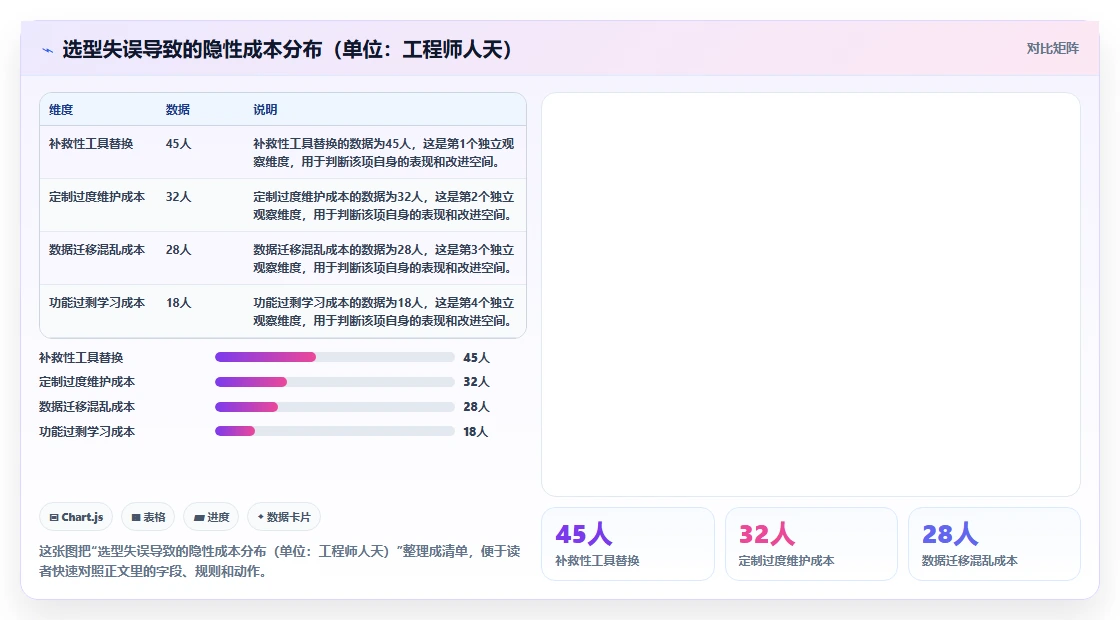Click the lightning icon beside the title
Image resolution: width=1120 pixels, height=620 pixels.
click(x=48, y=50)
